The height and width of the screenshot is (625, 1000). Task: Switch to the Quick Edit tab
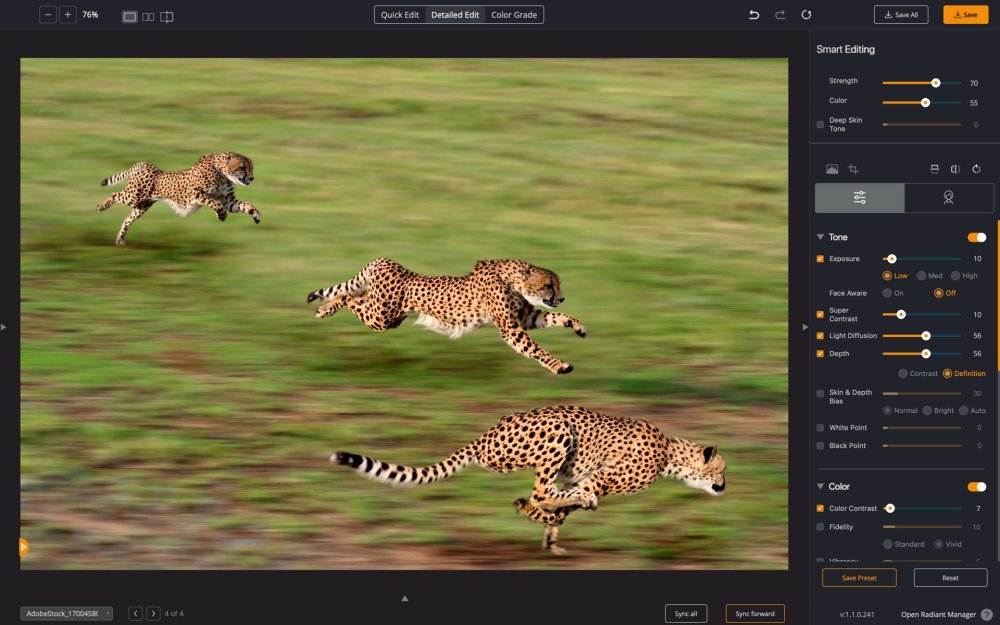click(x=400, y=15)
